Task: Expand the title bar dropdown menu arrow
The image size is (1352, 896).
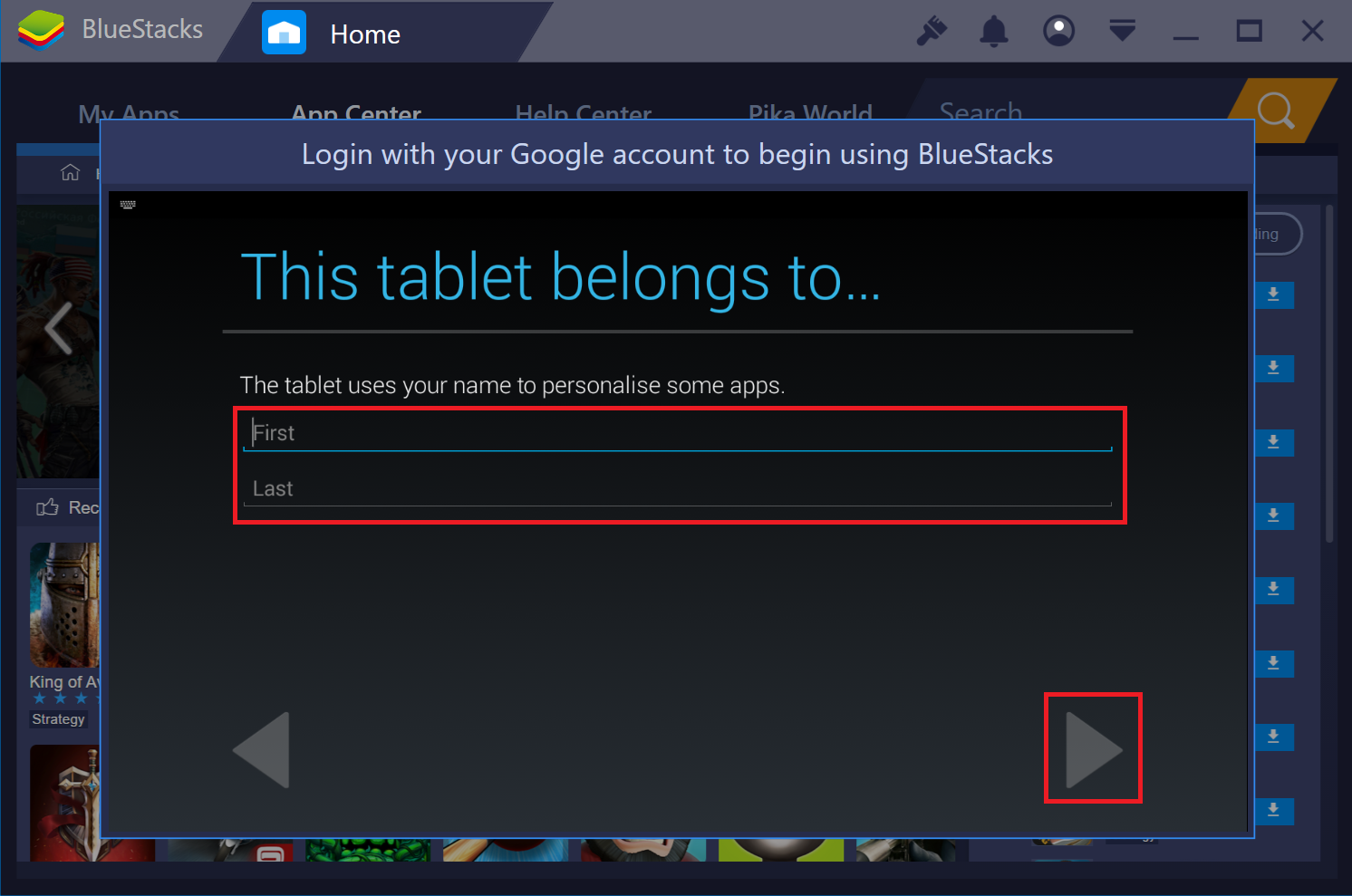Action: [1122, 31]
